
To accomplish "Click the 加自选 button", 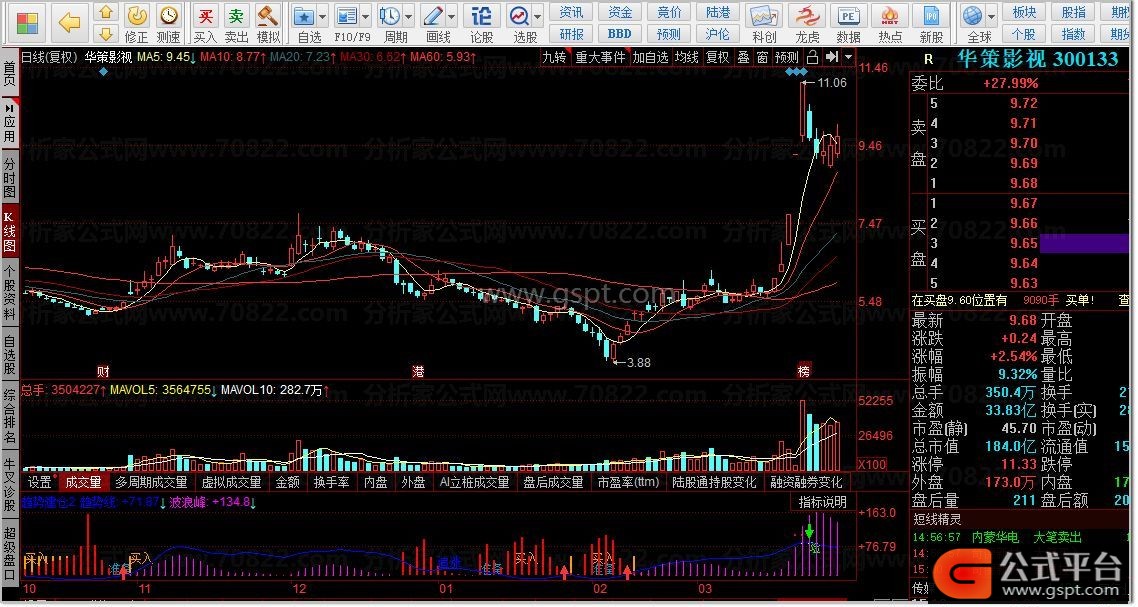I will [650, 57].
